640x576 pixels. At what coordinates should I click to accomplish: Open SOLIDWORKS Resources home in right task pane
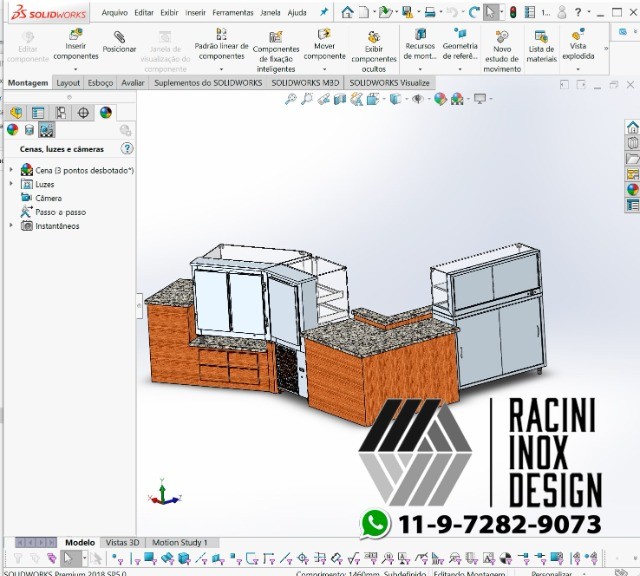click(632, 127)
